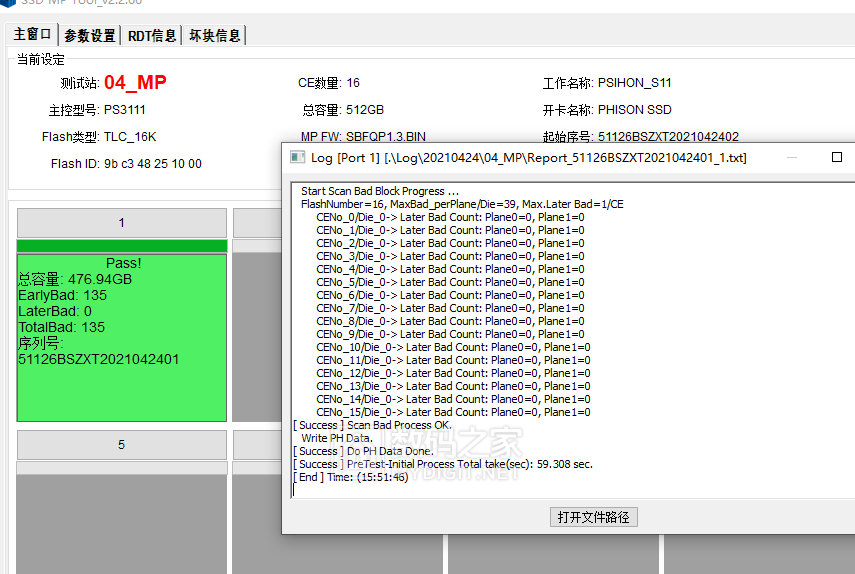Click the Flash ID value 9b c3 48

[152, 164]
